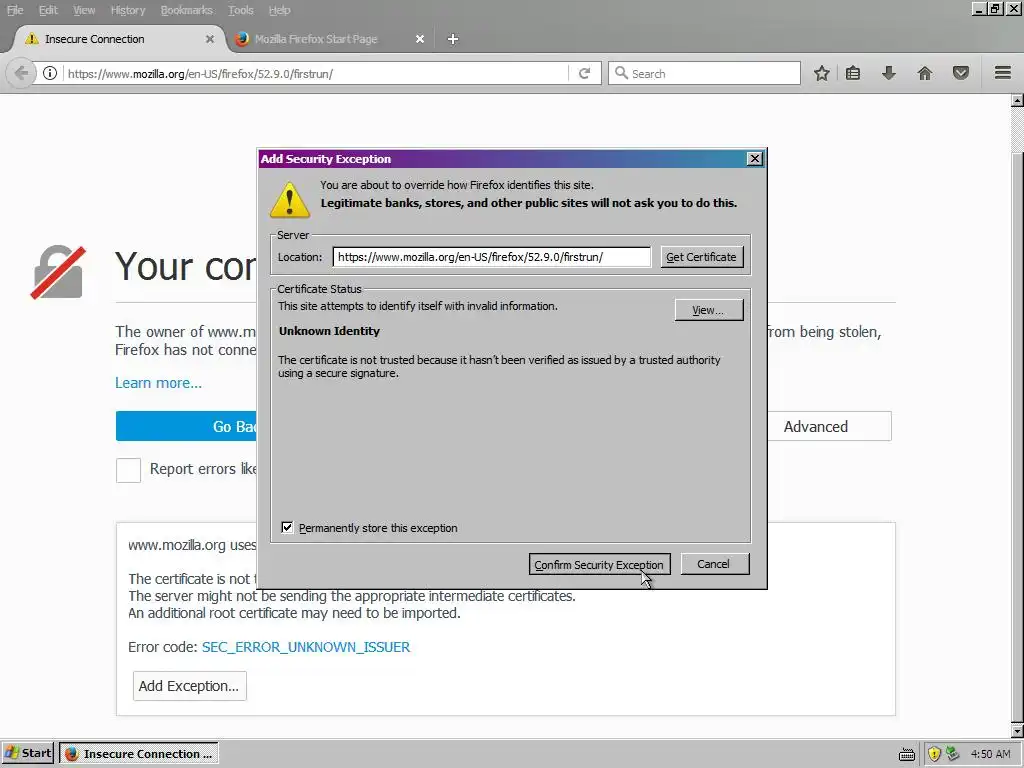Open the Tools menu
1024x768 pixels.
pyautogui.click(x=240, y=10)
